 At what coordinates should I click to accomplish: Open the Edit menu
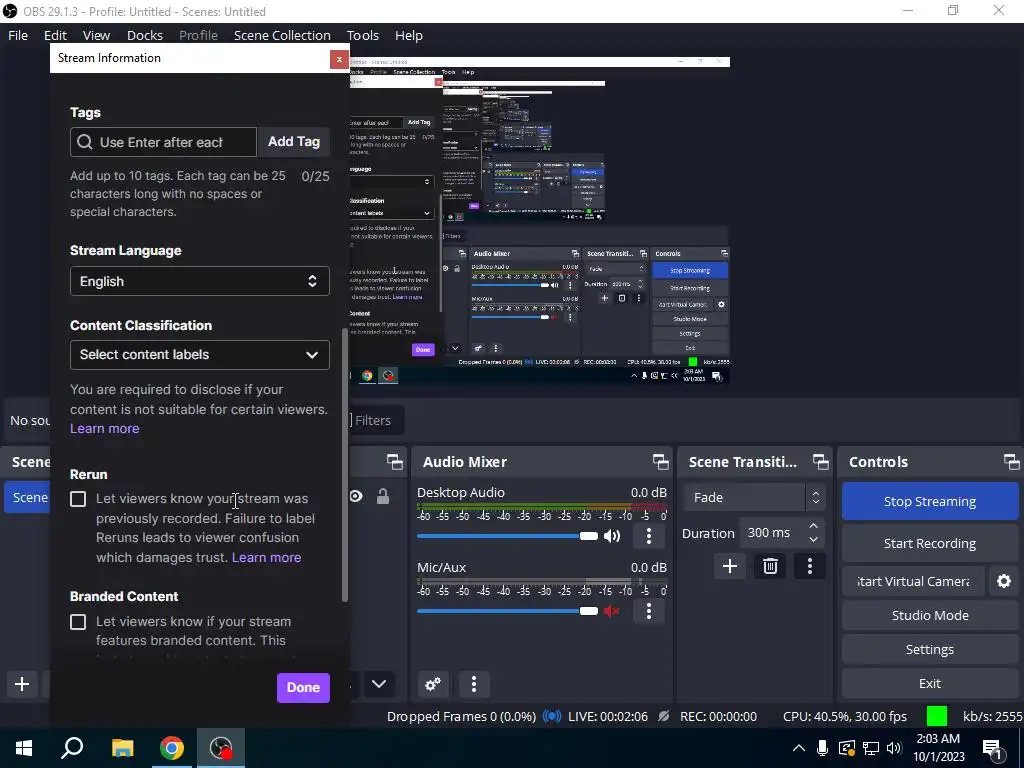[56, 35]
